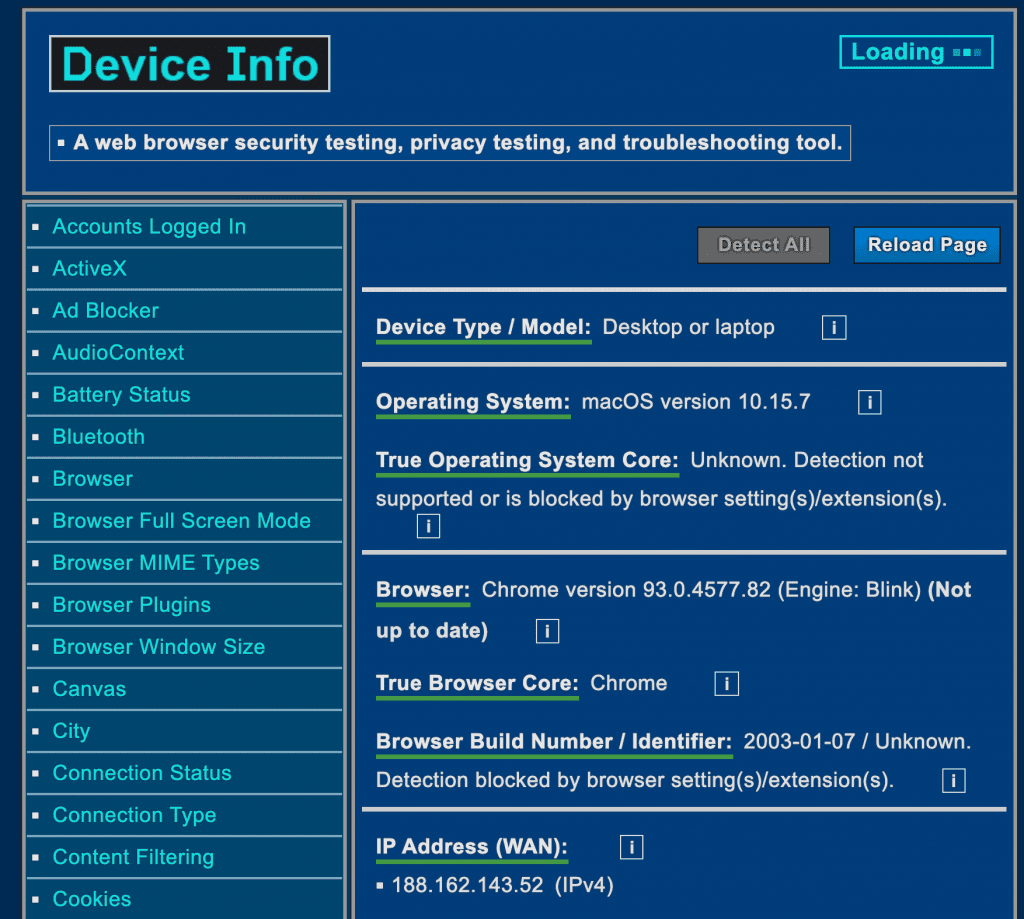Screen dimensions: 1024x919
Task: Open Accounts Logged In section
Action: [x=149, y=227]
